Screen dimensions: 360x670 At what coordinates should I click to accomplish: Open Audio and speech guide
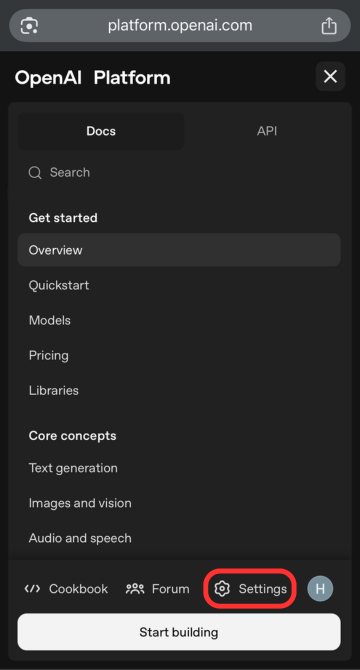tap(80, 538)
